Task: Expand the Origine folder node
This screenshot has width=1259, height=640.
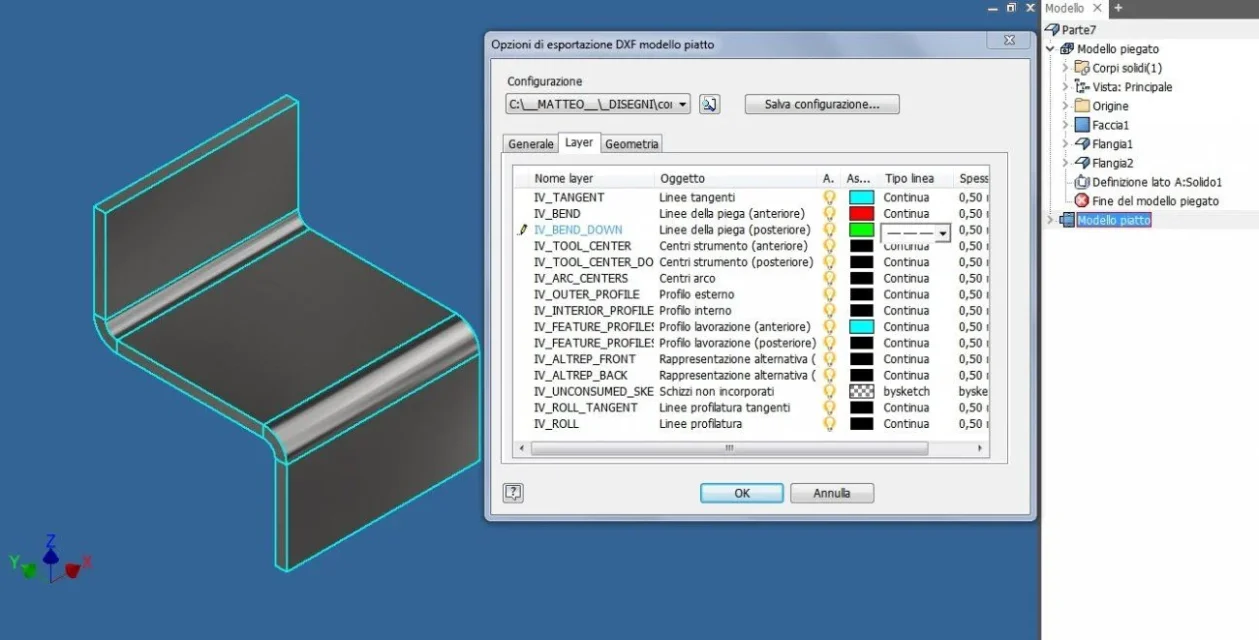Action: pos(1066,106)
